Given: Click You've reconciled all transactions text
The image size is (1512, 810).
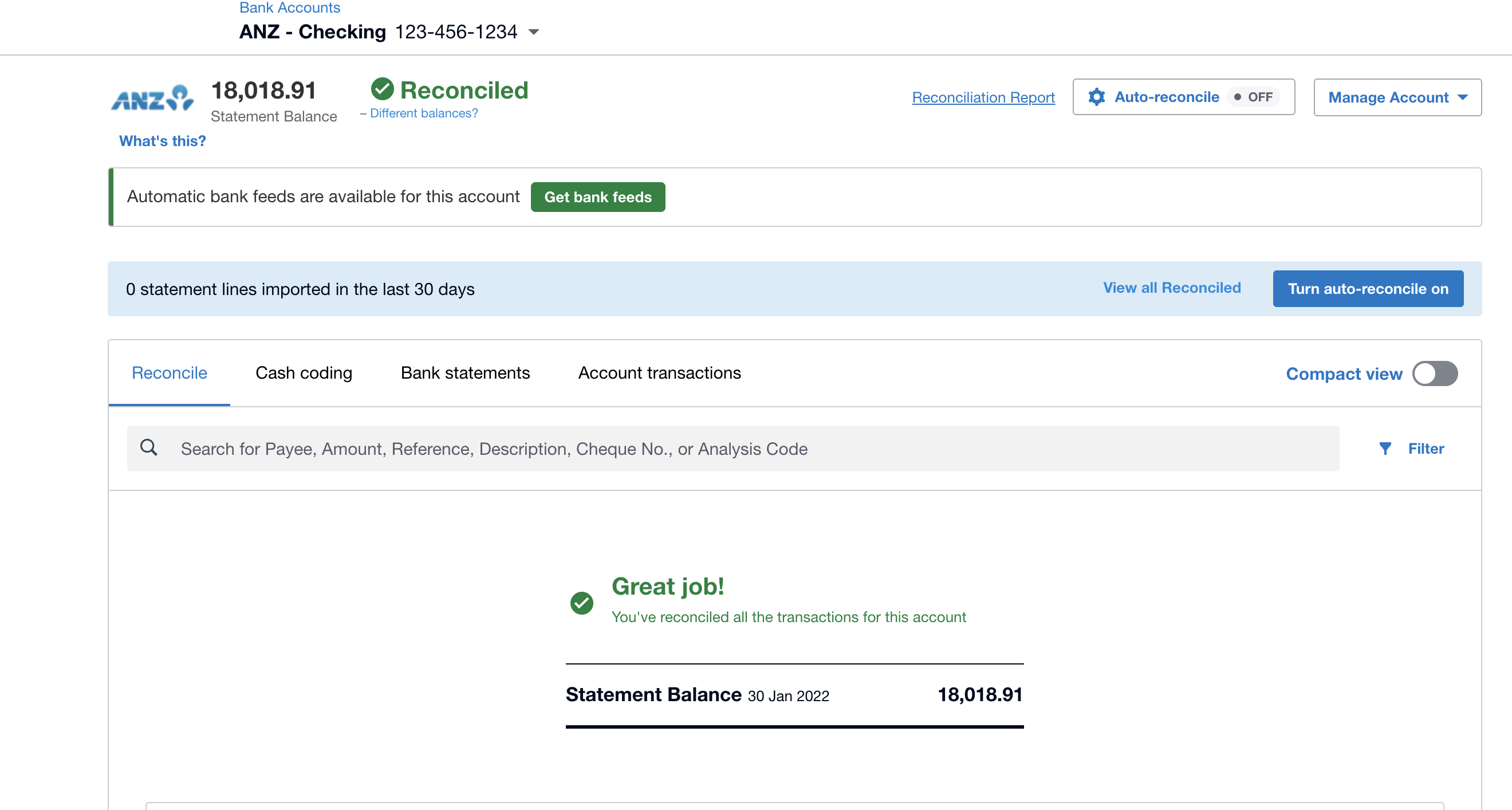Looking at the screenshot, I should tap(788, 616).
